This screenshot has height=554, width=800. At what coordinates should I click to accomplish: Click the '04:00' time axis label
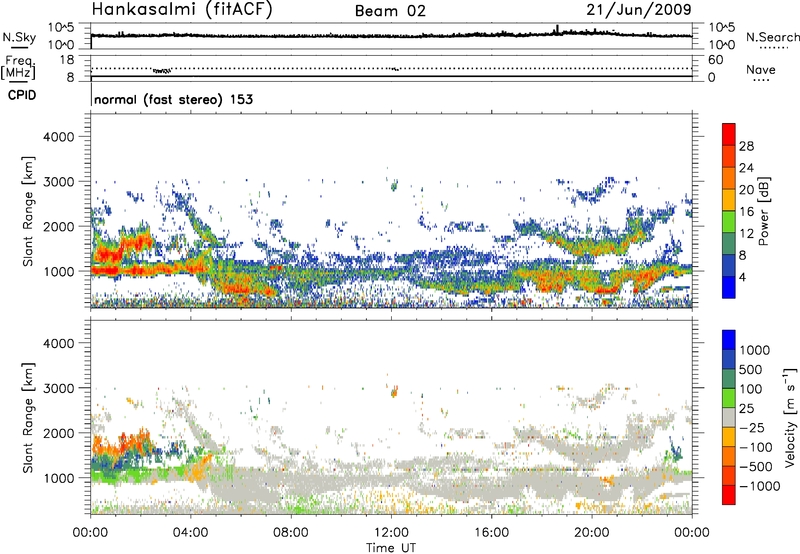[191, 533]
